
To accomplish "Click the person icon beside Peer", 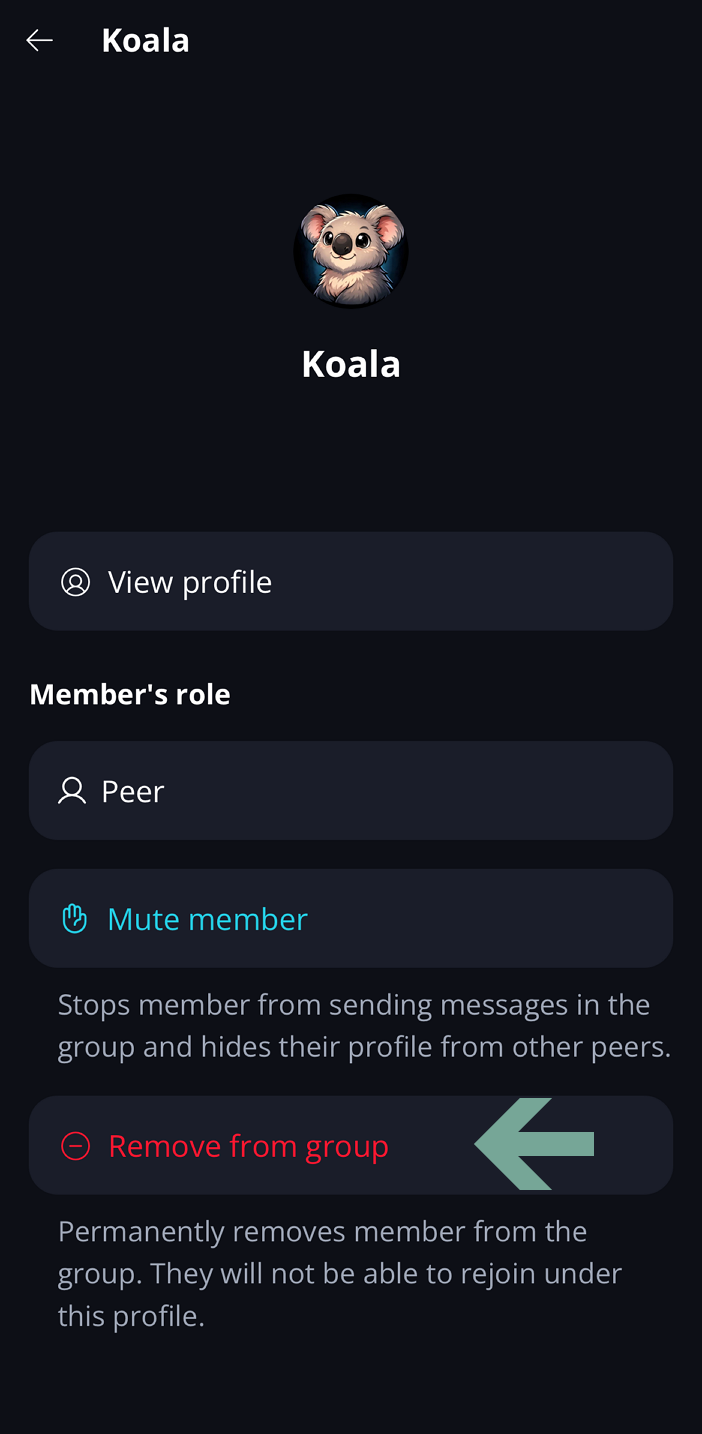I will tap(72, 791).
